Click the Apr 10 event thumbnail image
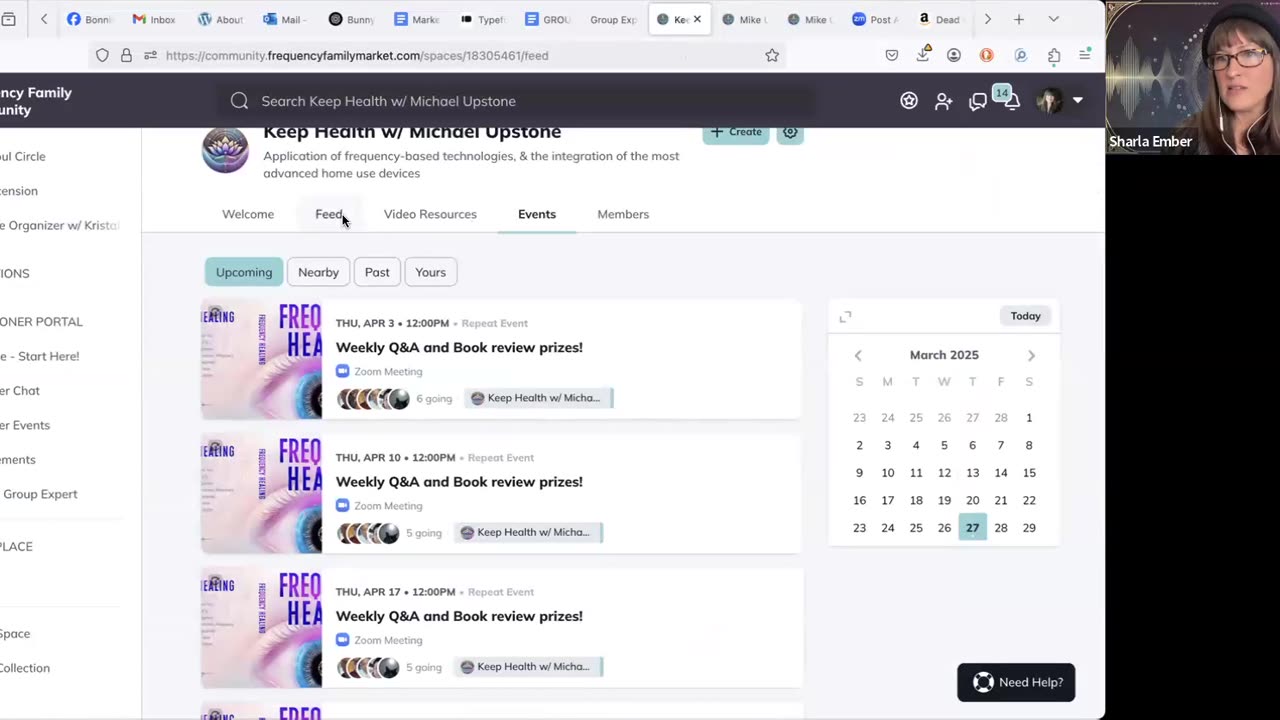The height and width of the screenshot is (720, 1280). click(261, 493)
